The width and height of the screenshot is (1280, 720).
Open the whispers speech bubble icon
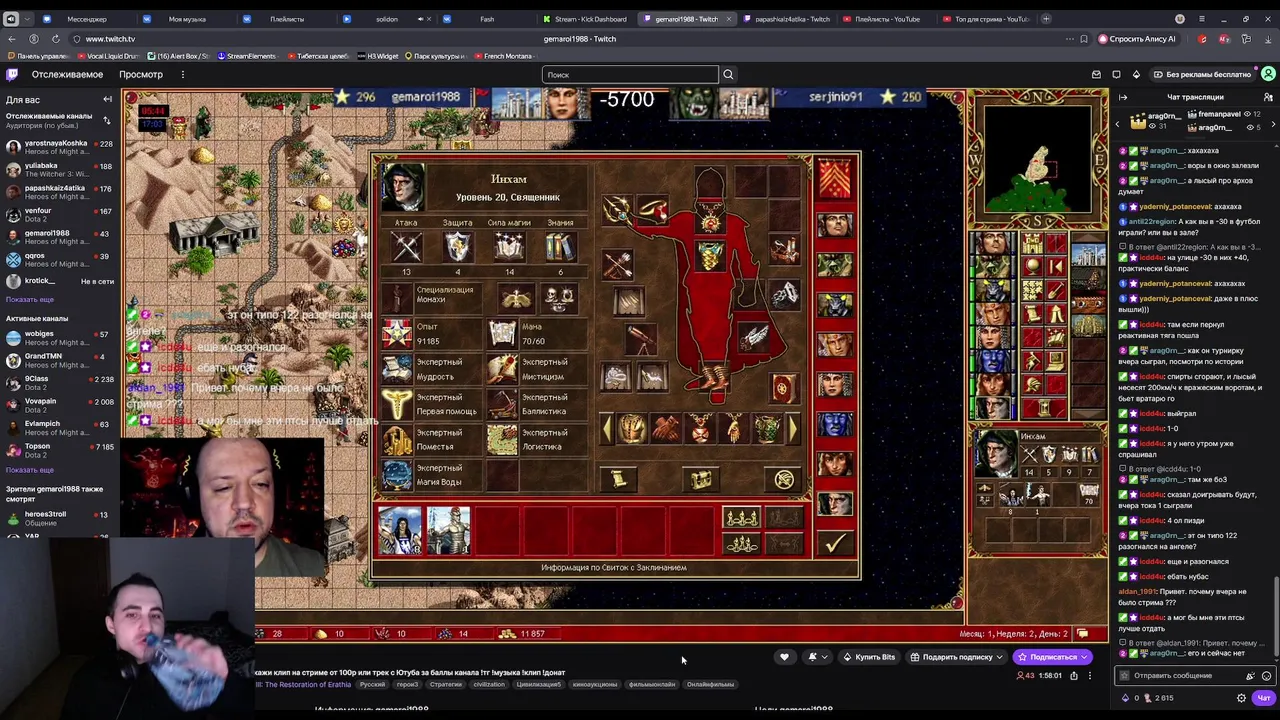(x=1116, y=74)
